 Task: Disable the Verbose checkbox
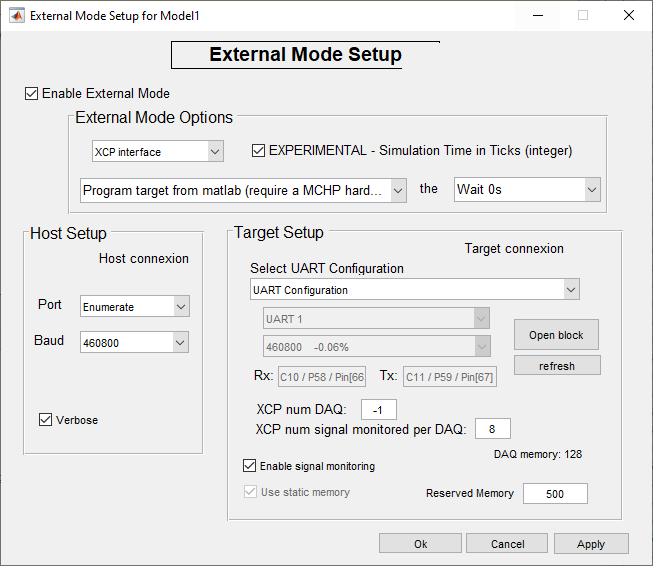point(46,420)
